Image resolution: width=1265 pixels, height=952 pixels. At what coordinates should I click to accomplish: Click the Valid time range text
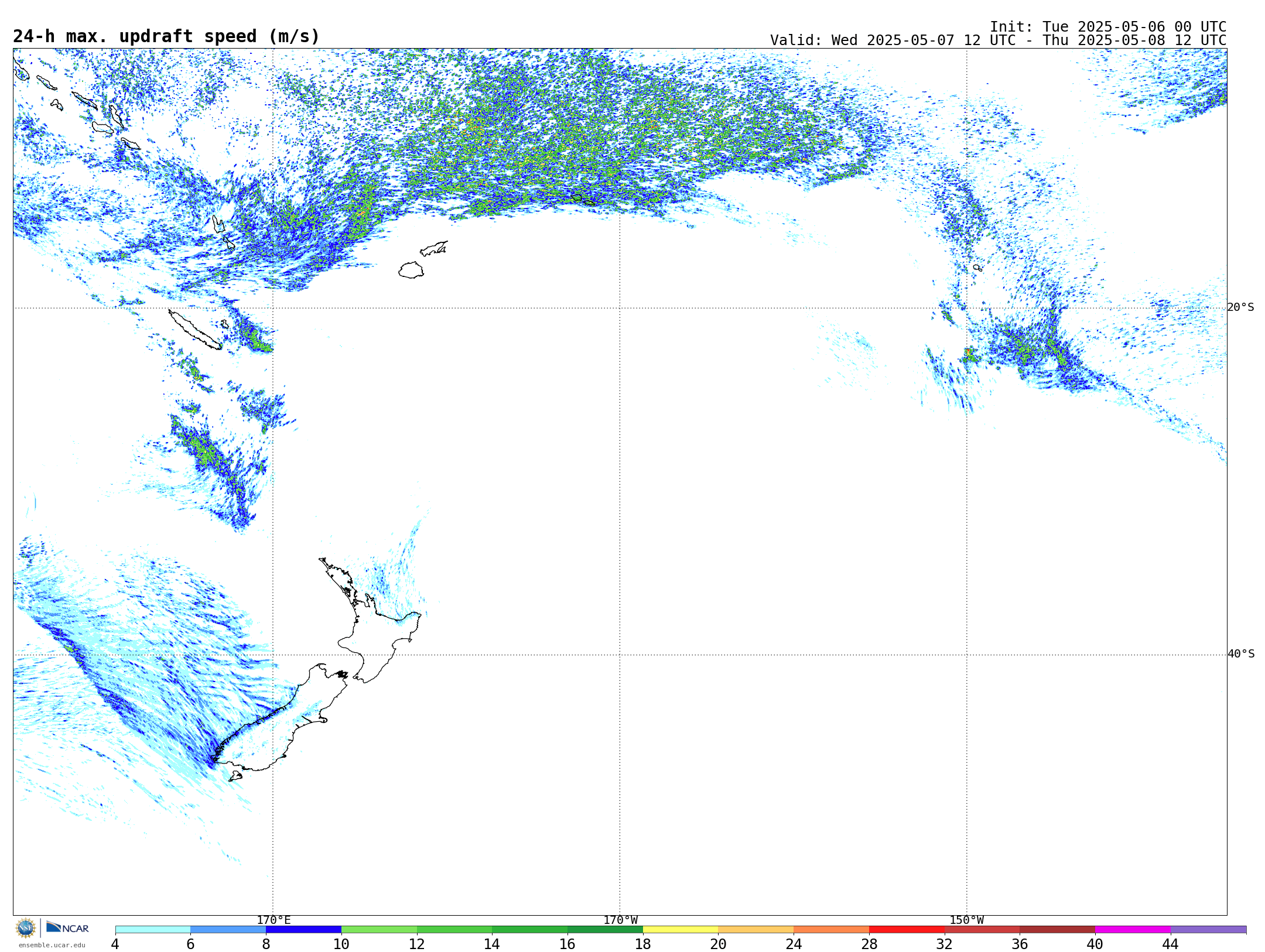[998, 40]
